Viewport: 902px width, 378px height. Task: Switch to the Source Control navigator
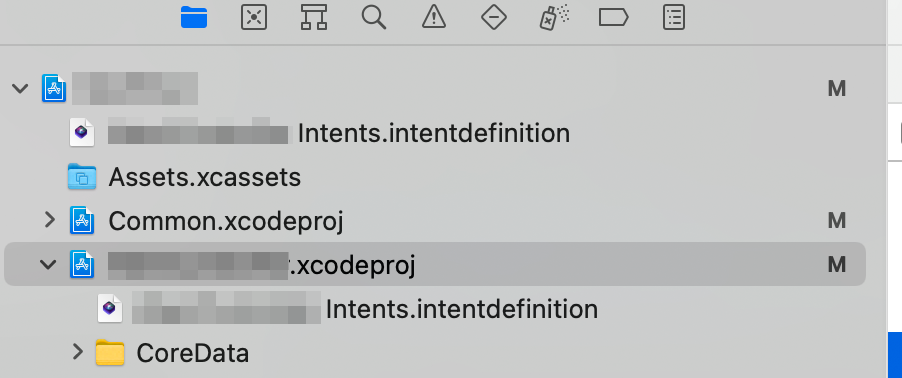pos(254,17)
